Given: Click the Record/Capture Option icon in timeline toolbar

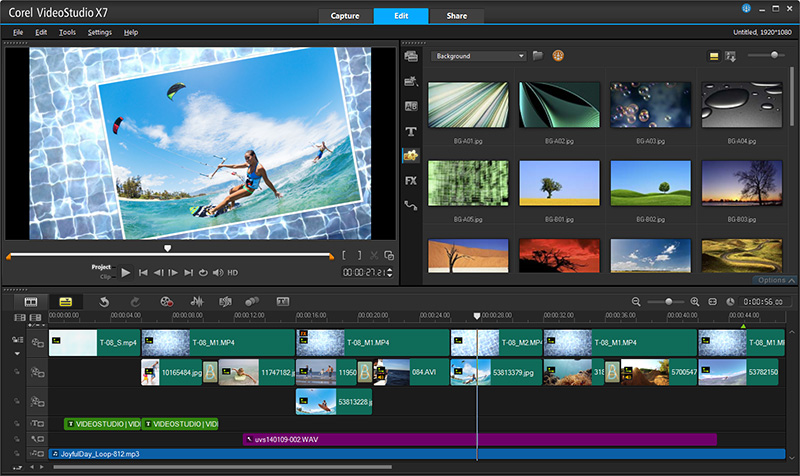Looking at the screenshot, I should 167,301.
